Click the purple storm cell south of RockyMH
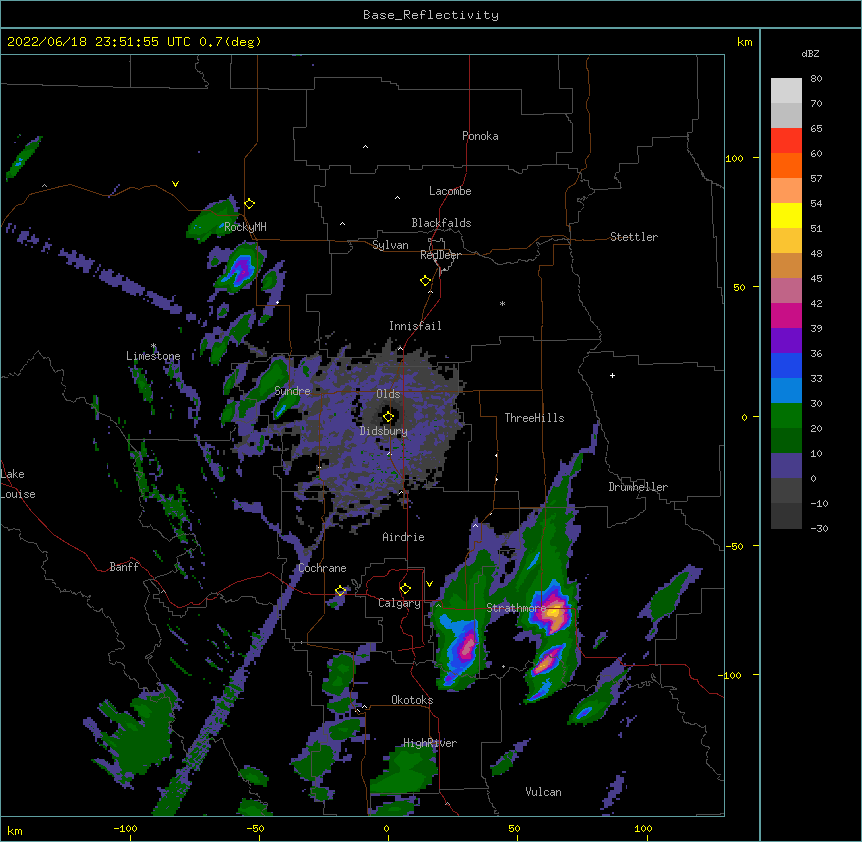The image size is (862, 842). [241, 269]
